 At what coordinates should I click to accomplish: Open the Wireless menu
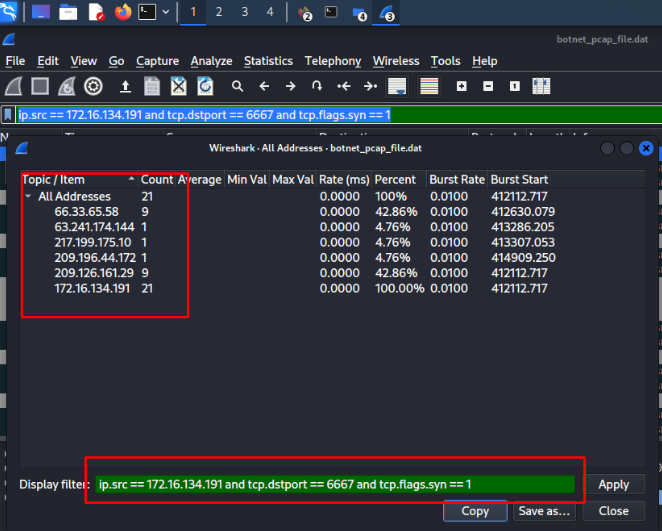[396, 61]
